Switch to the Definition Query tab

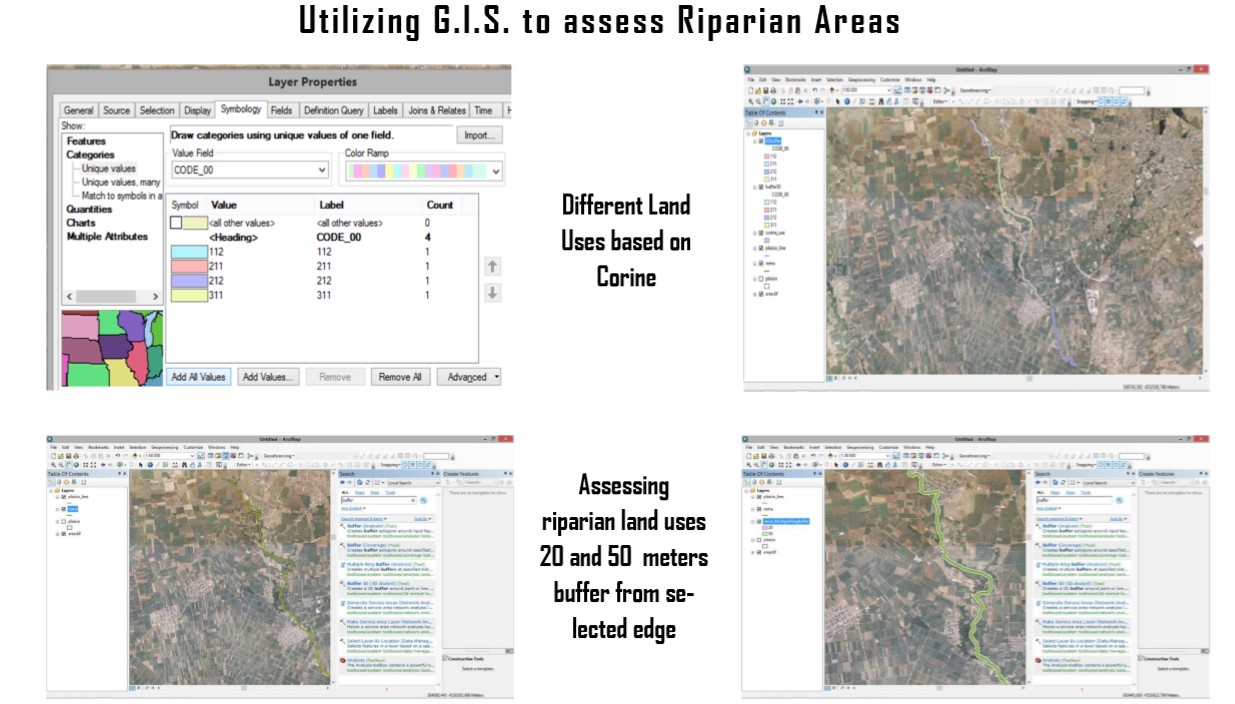coord(333,110)
